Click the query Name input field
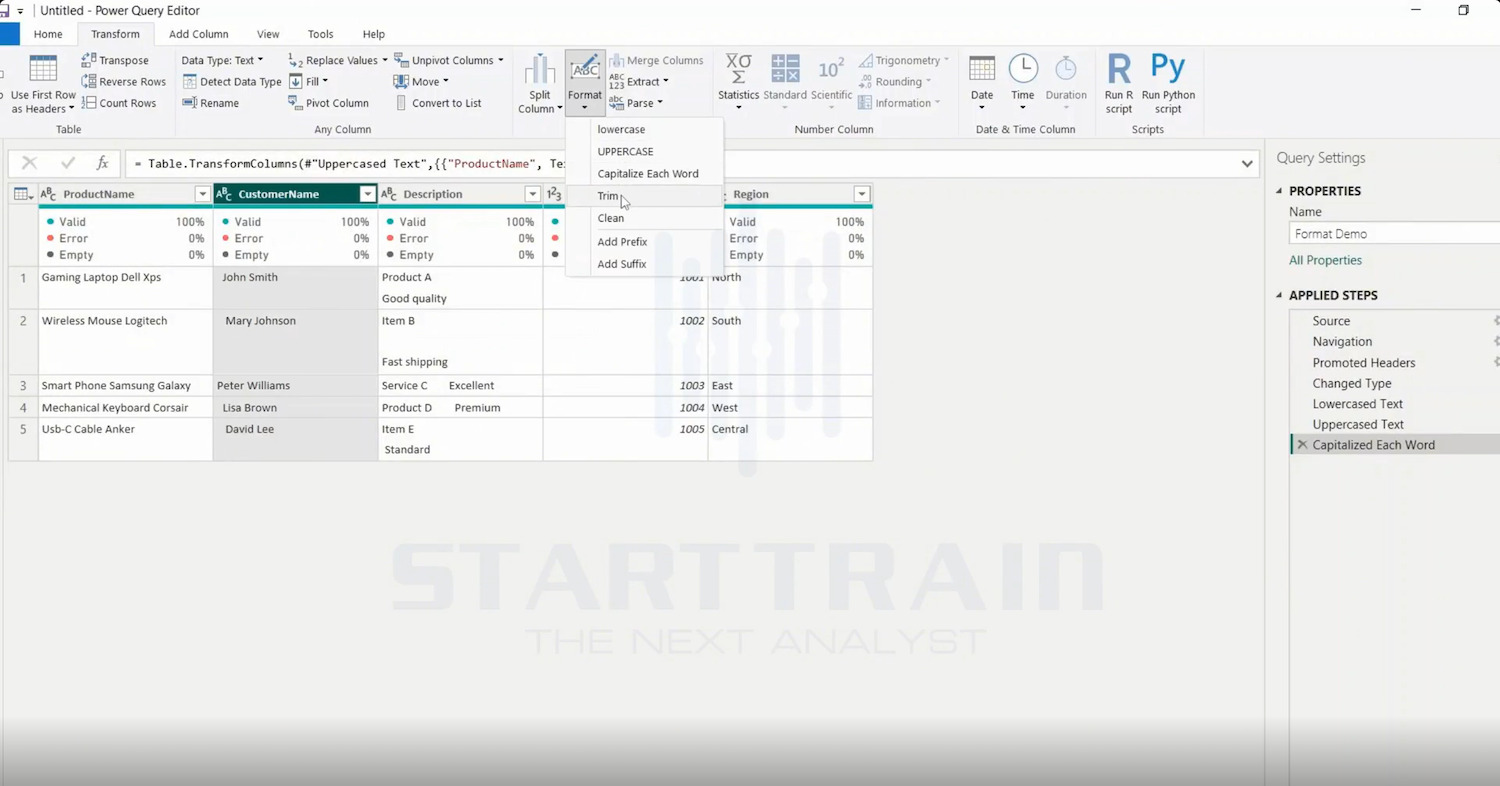Screen dimensions: 1500x786 [x=1394, y=234]
